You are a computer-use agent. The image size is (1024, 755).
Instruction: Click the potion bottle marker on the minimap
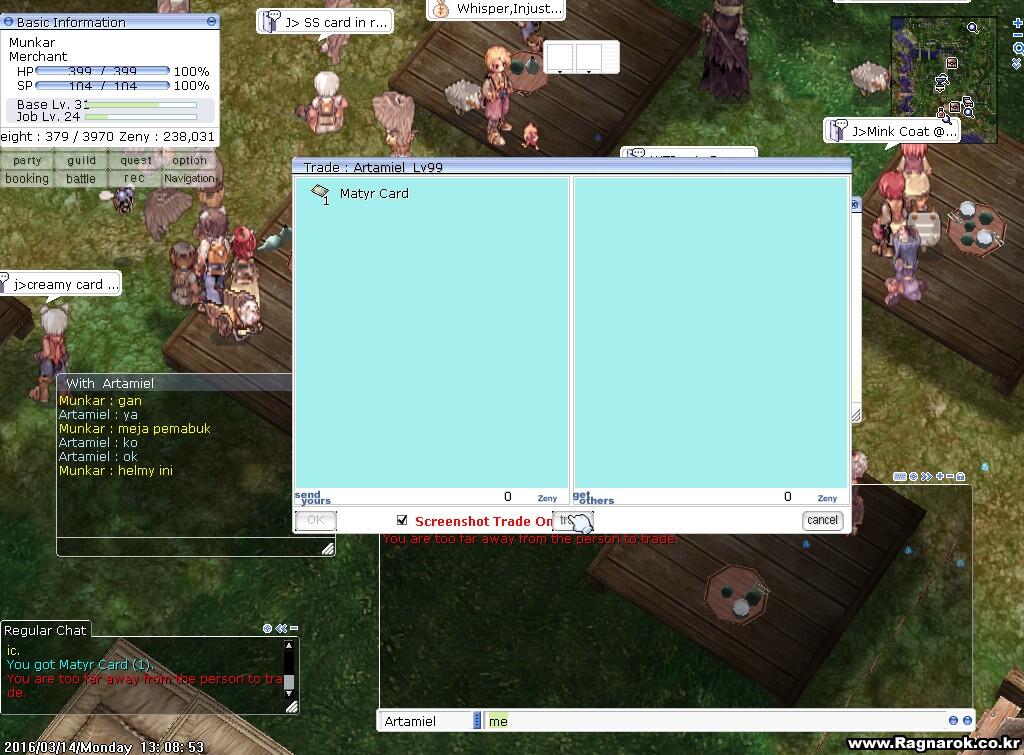940,111
